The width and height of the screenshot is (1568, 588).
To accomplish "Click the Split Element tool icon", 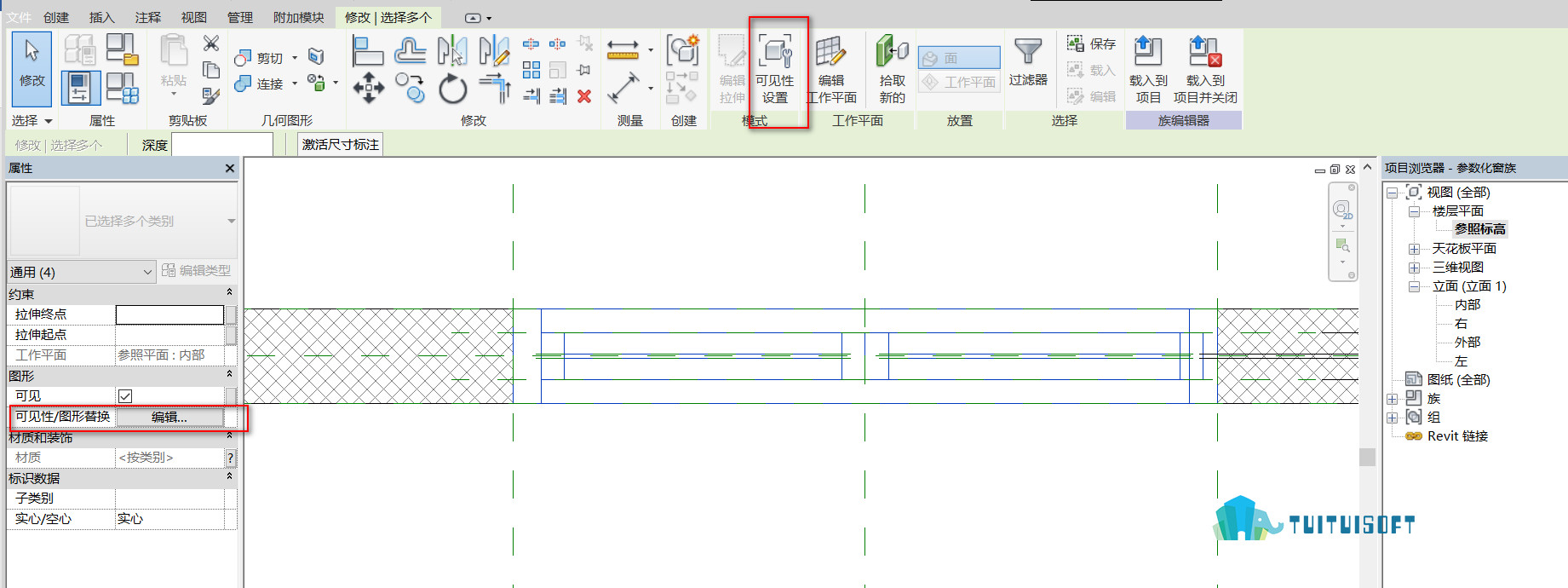I will 531,43.
